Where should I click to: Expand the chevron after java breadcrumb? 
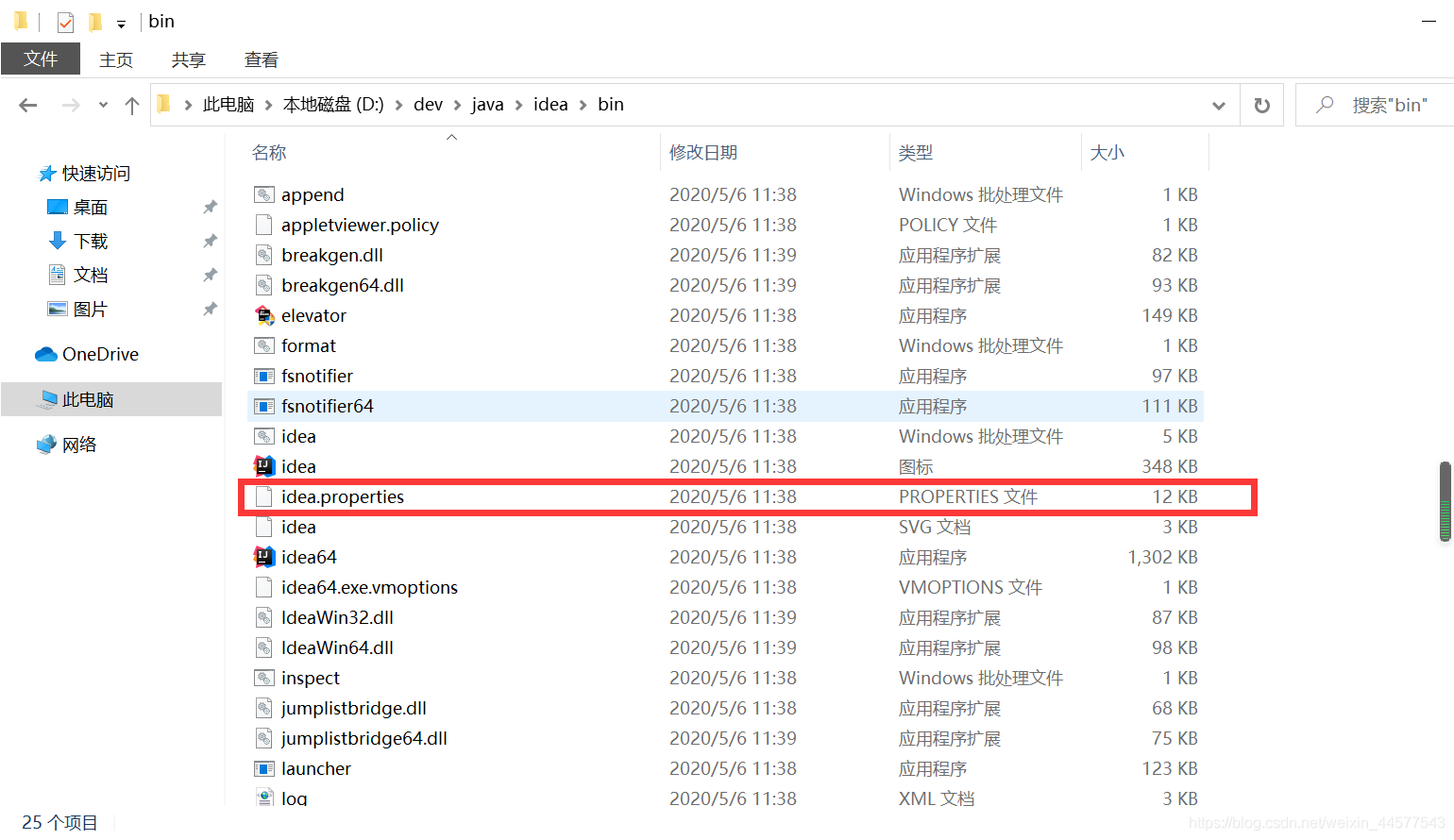[x=518, y=105]
